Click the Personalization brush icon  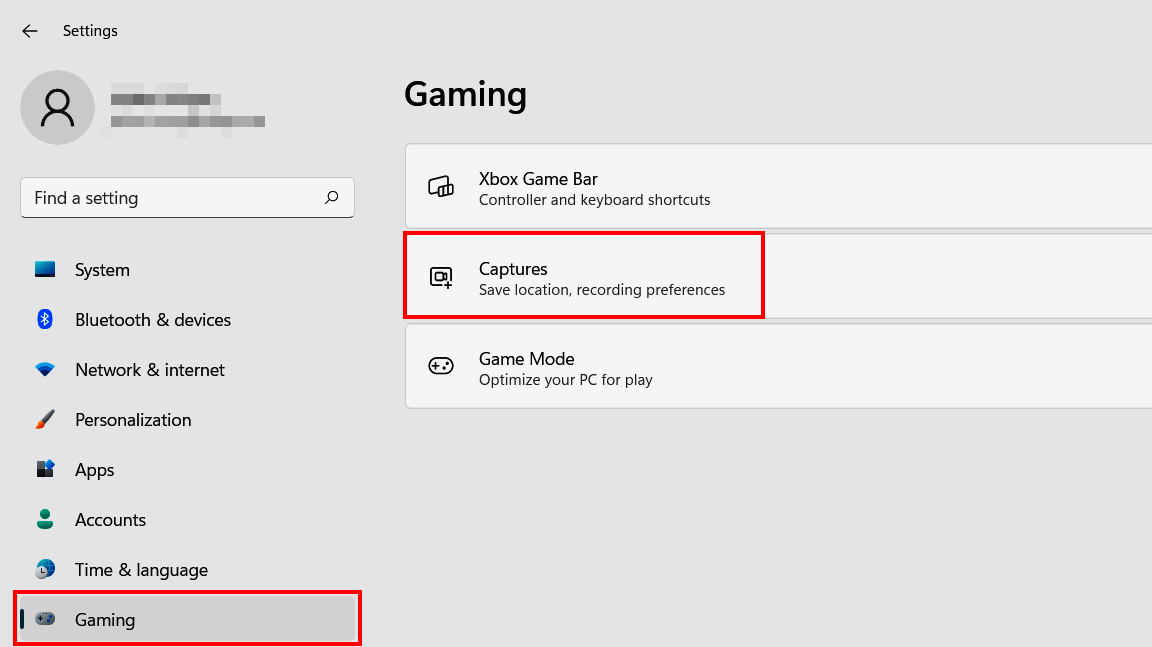tap(45, 419)
